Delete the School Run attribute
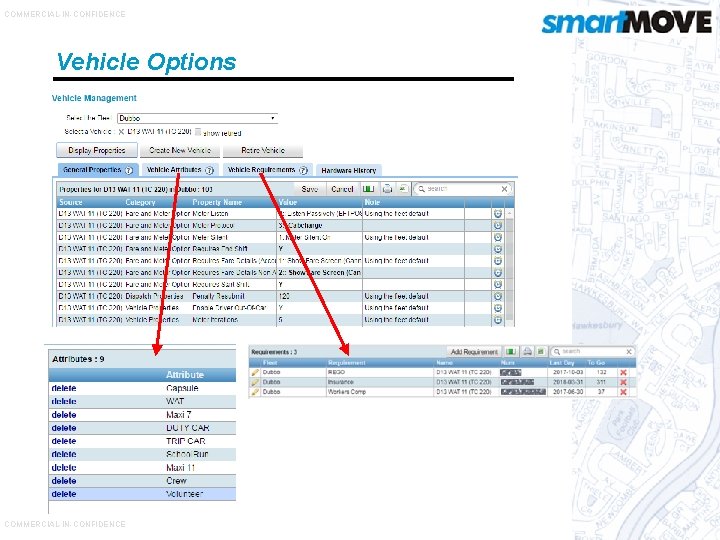This screenshot has width=720, height=540. (64, 454)
